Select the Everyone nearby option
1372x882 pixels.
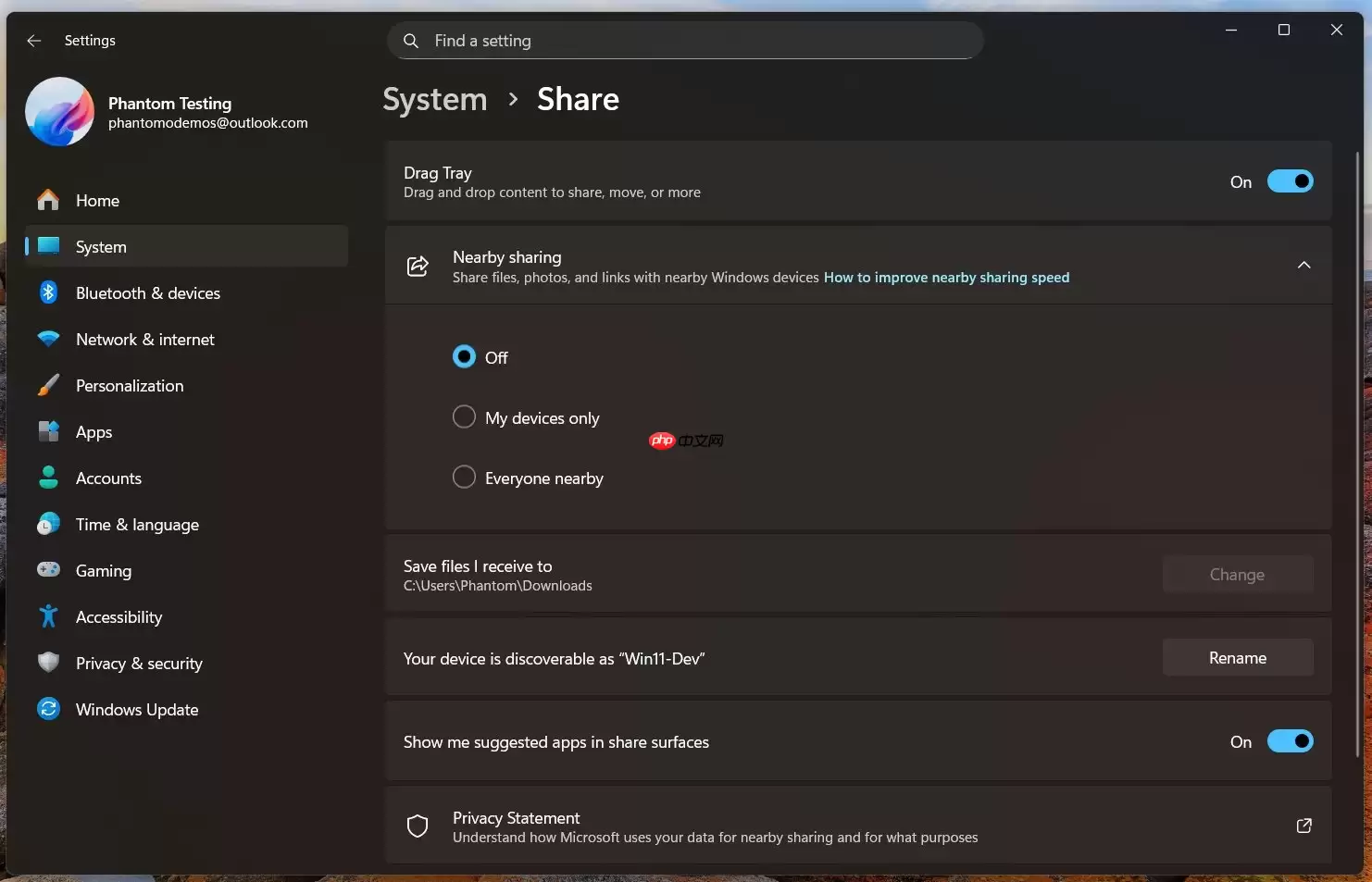(x=464, y=477)
